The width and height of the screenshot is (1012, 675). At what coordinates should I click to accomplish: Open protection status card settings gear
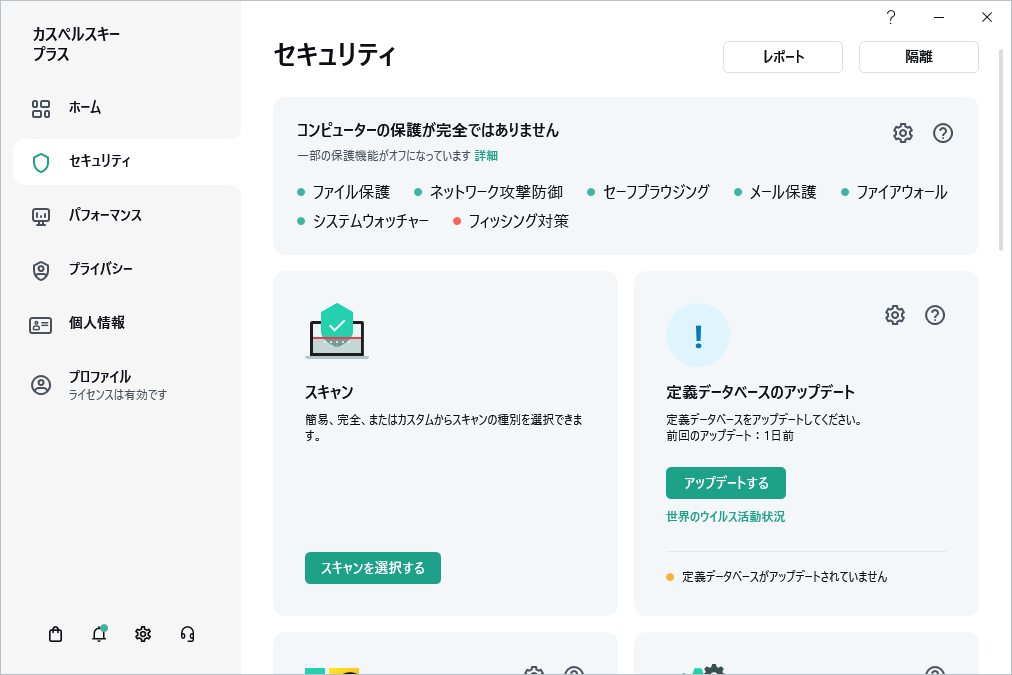(x=902, y=132)
